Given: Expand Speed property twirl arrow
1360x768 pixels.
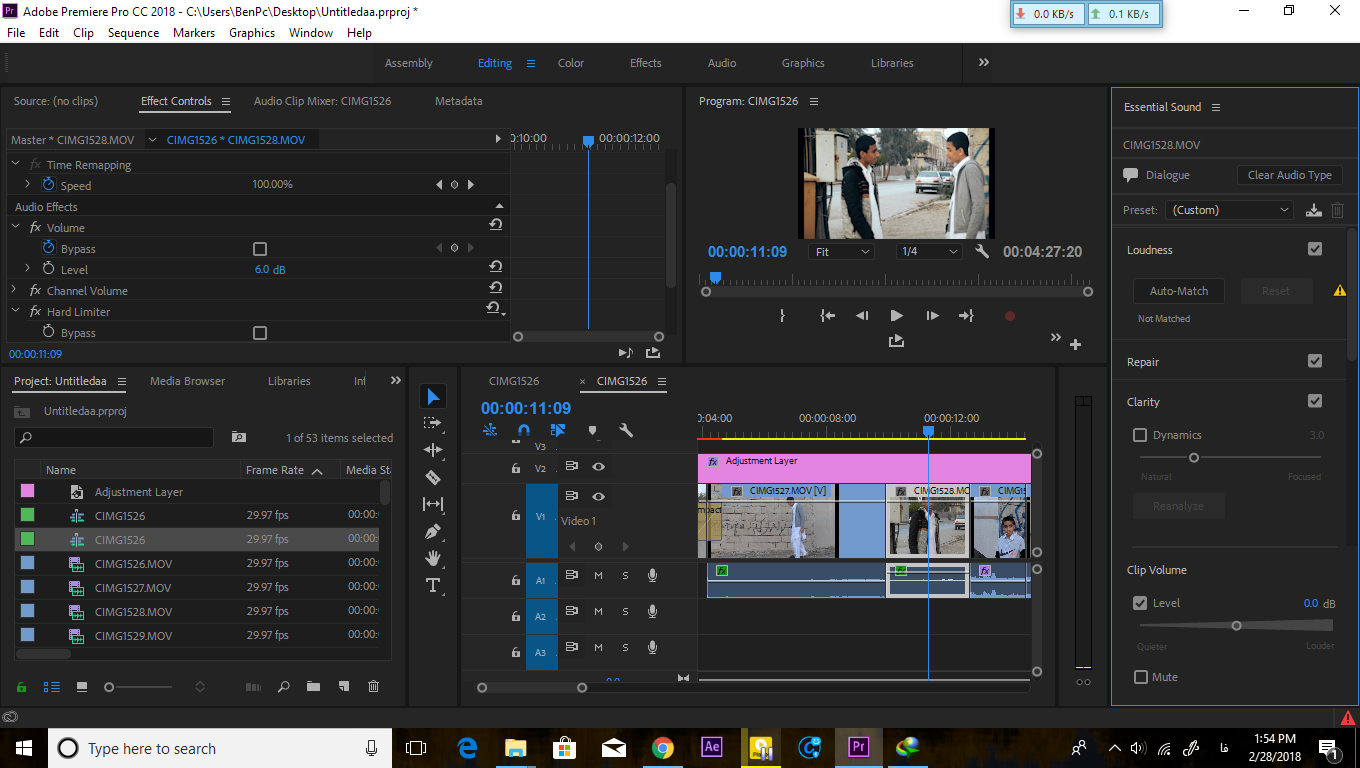Looking at the screenshot, I should [x=27, y=185].
